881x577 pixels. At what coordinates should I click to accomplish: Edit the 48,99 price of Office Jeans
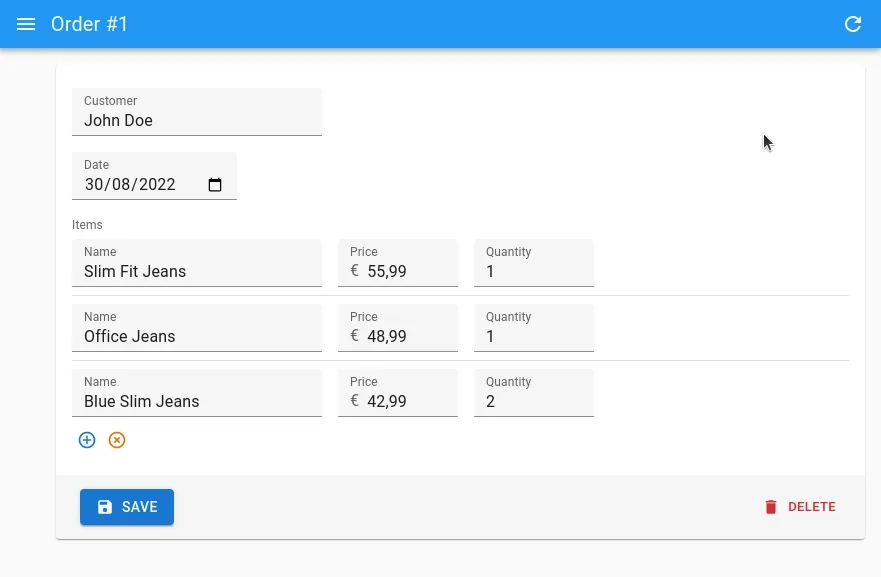click(x=398, y=336)
